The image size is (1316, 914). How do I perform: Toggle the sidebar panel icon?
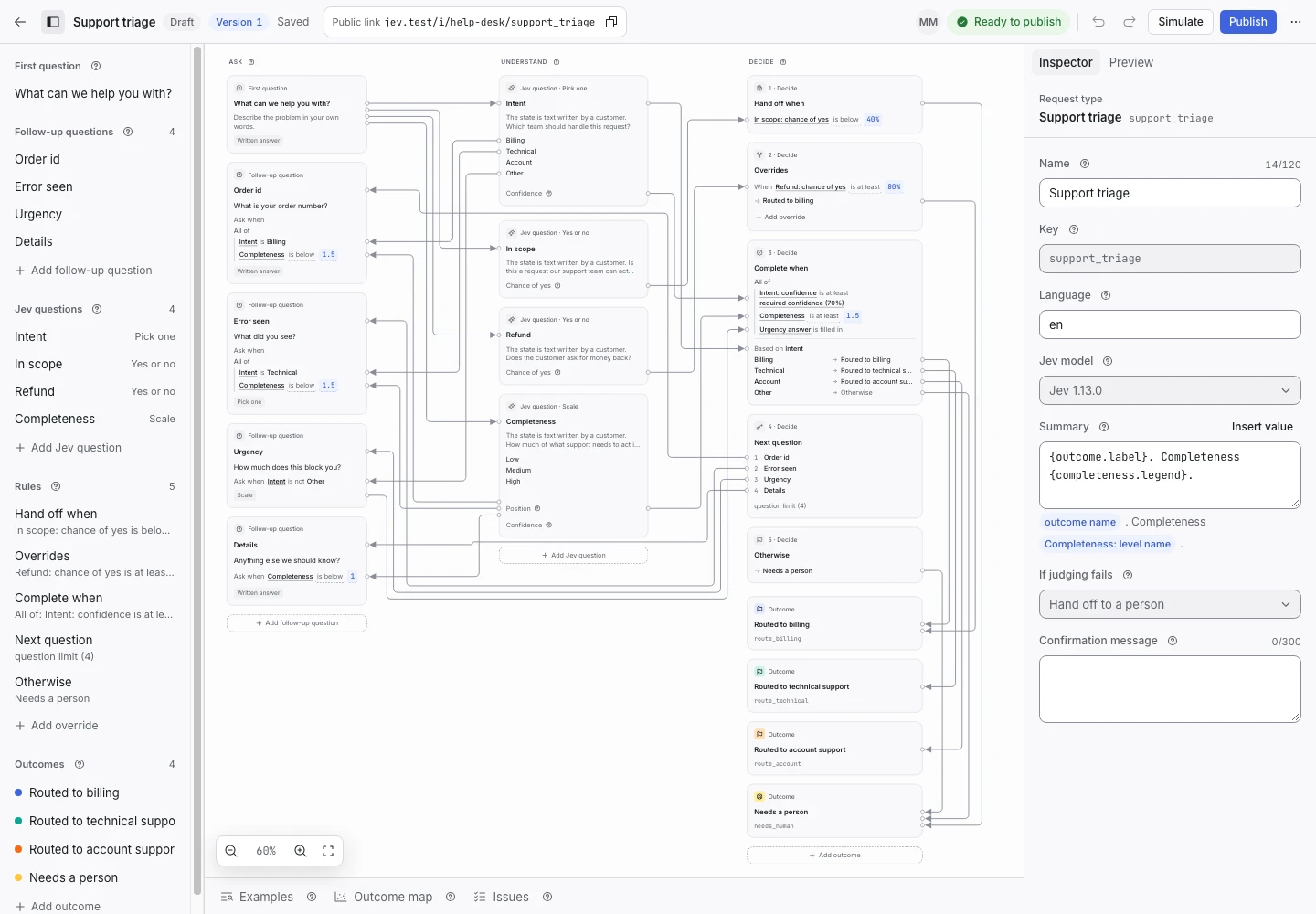point(54,22)
